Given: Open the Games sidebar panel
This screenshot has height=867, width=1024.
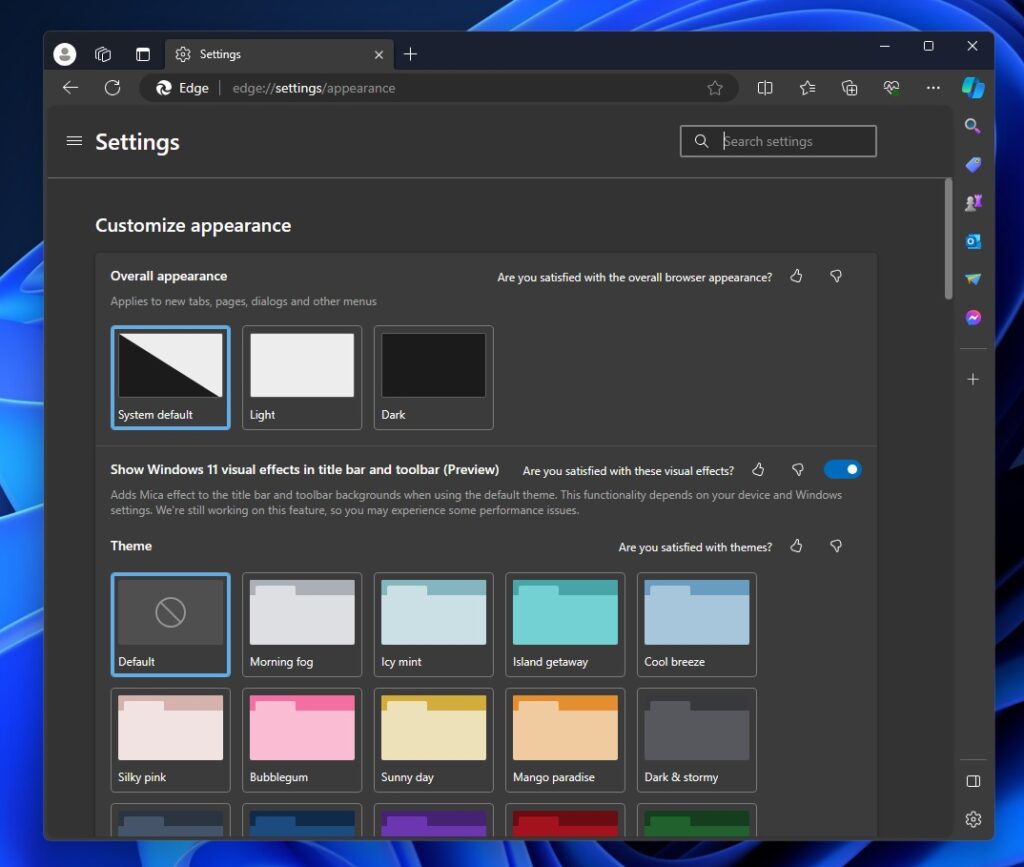Looking at the screenshot, I should point(972,202).
